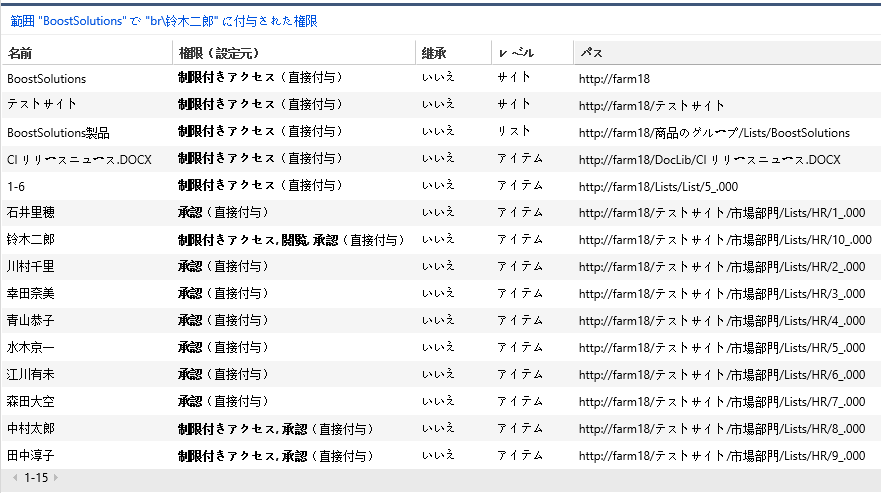Select the http://farm18/テストサイト path cell
The height and width of the screenshot is (493, 881).
pos(652,106)
